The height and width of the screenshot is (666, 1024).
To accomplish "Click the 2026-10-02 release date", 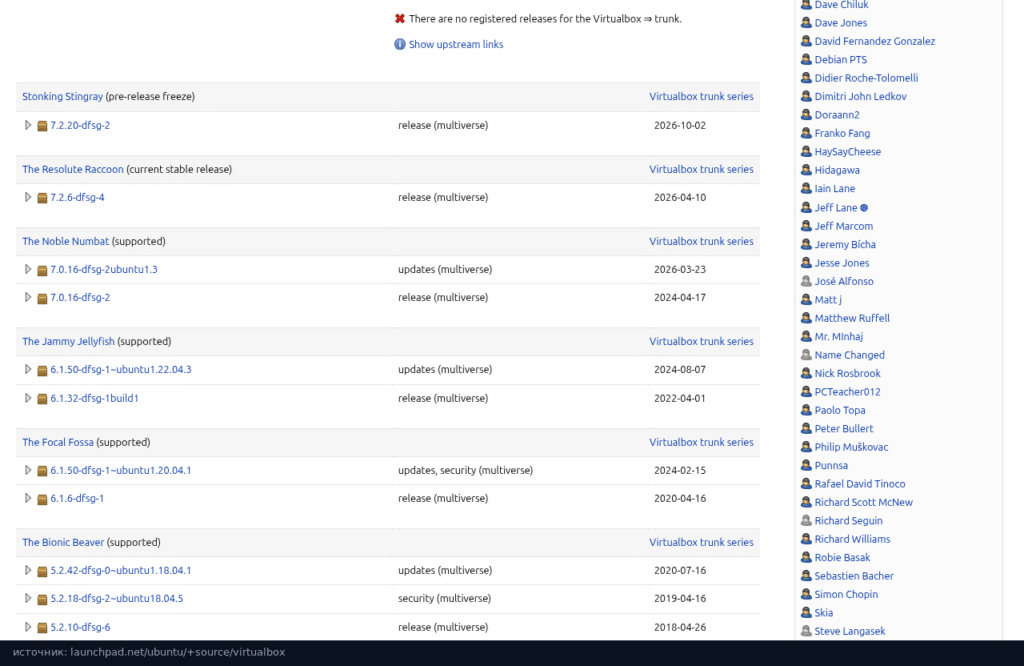I will point(680,125).
